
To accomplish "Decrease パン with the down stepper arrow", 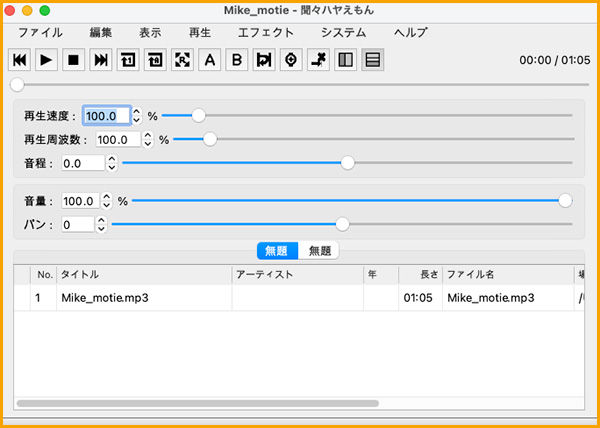I will (101, 229).
